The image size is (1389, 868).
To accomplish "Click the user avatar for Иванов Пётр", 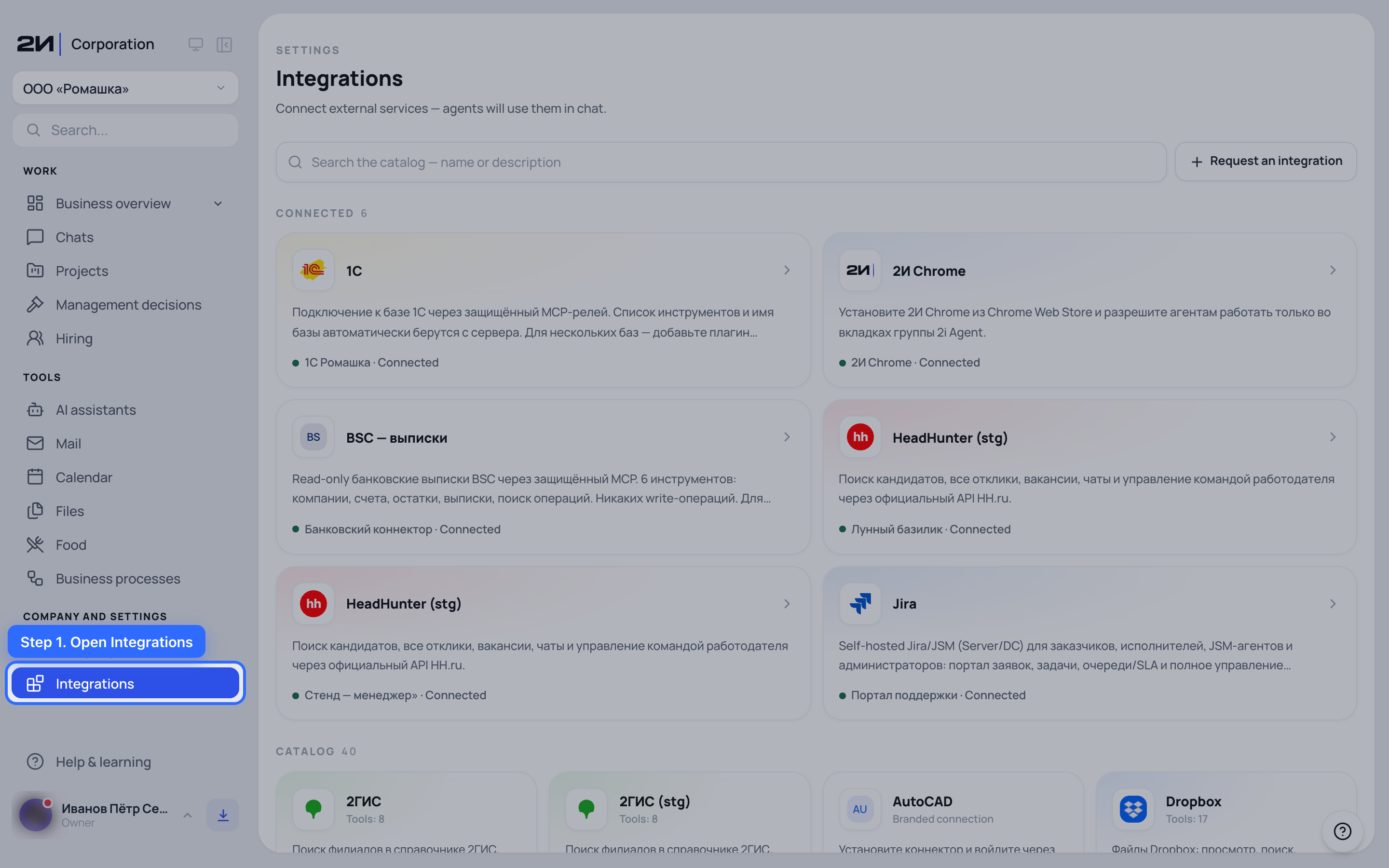I will click(x=36, y=815).
